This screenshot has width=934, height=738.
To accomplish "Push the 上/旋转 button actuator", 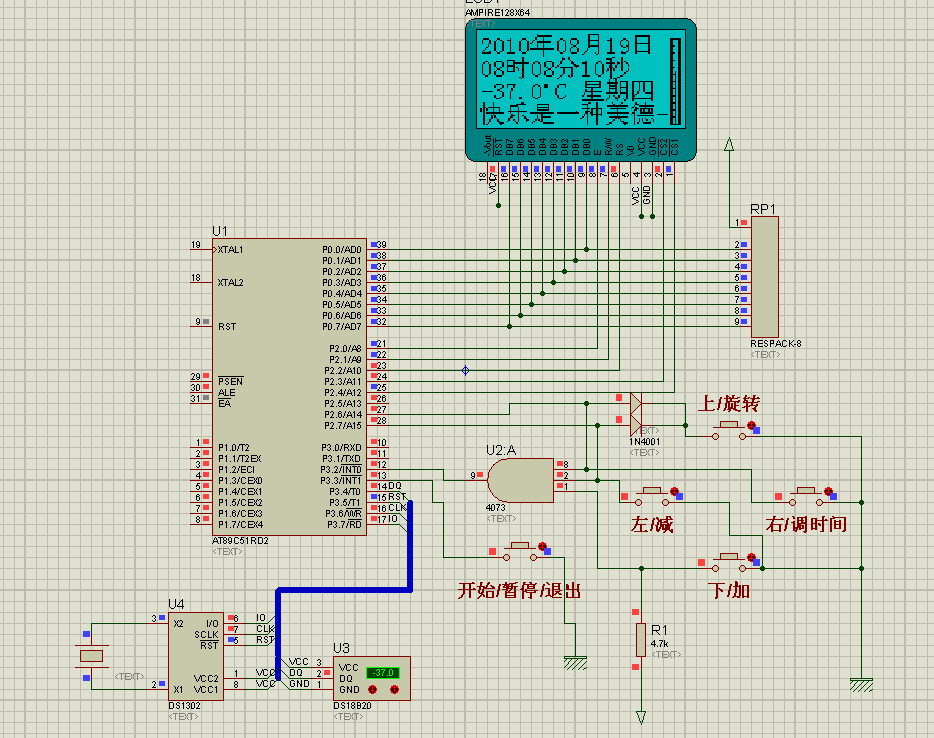I will 729,426.
